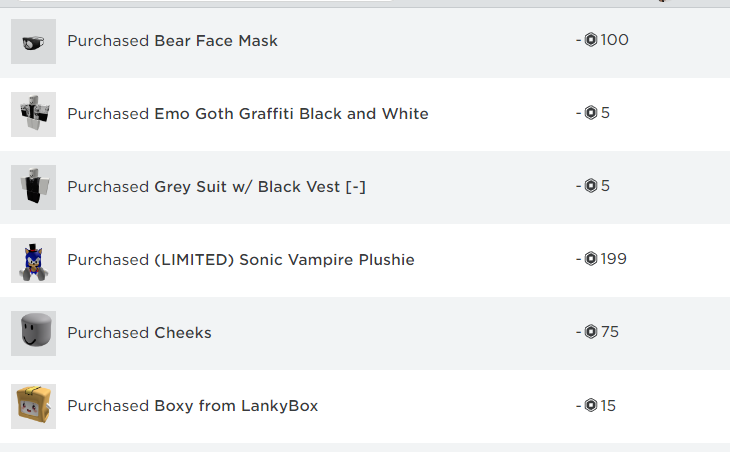Click the Emo Goth Graffiti shirt thumbnail
Image resolution: width=730 pixels, height=452 pixels.
34,115
